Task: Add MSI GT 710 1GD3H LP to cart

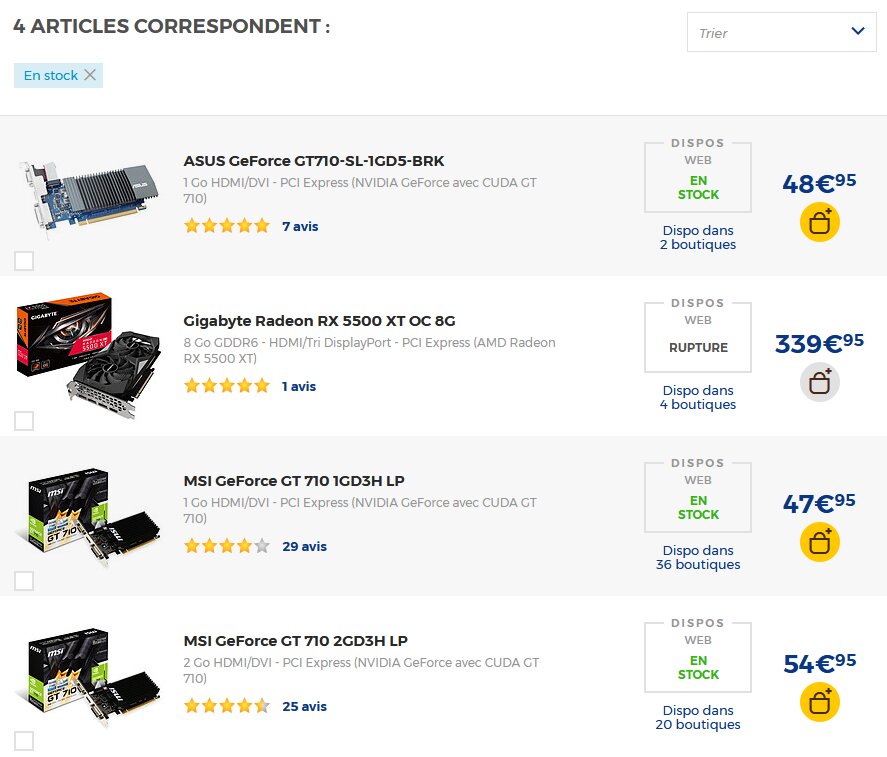Action: (819, 542)
